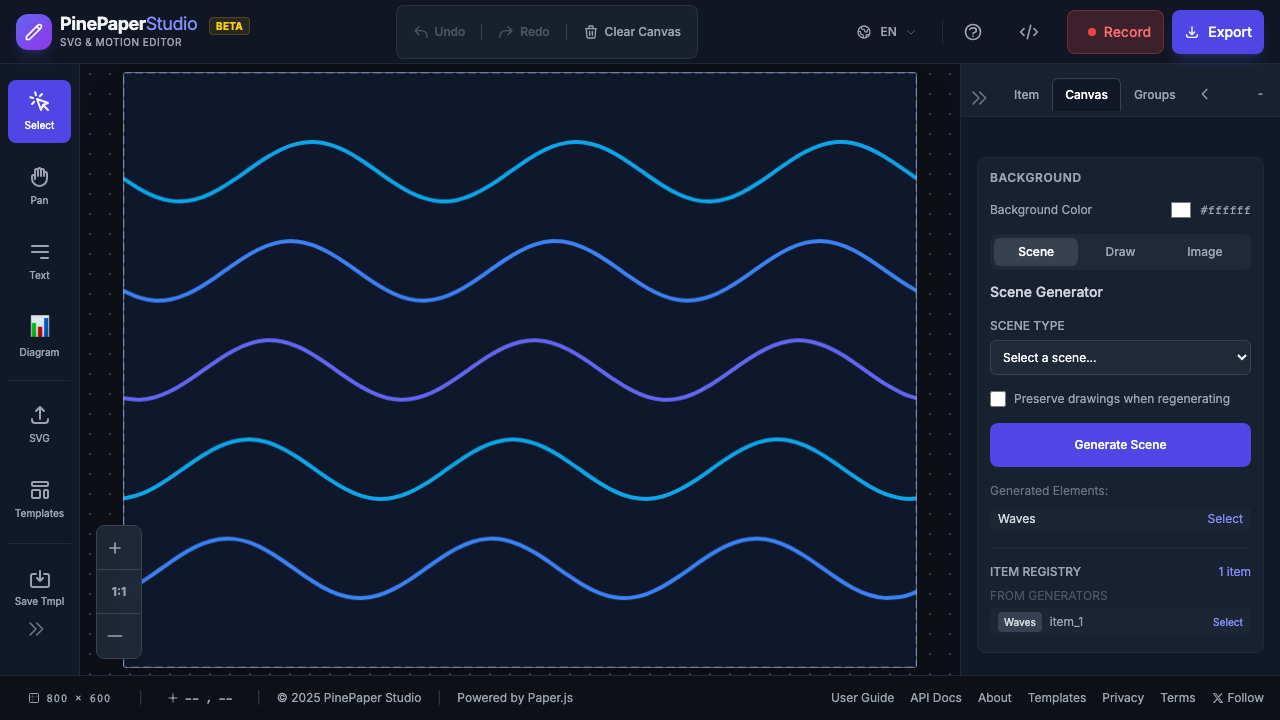Open the Templates panel

tap(39, 499)
